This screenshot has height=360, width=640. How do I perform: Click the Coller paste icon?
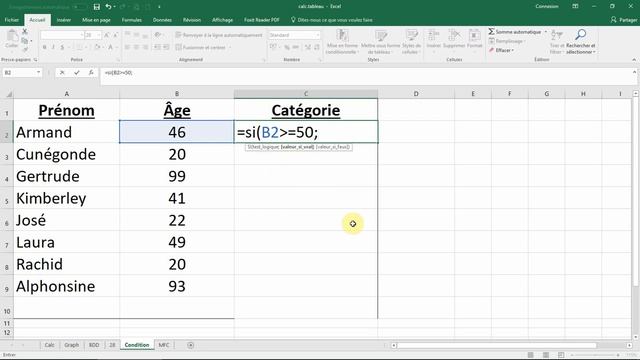pos(12,36)
